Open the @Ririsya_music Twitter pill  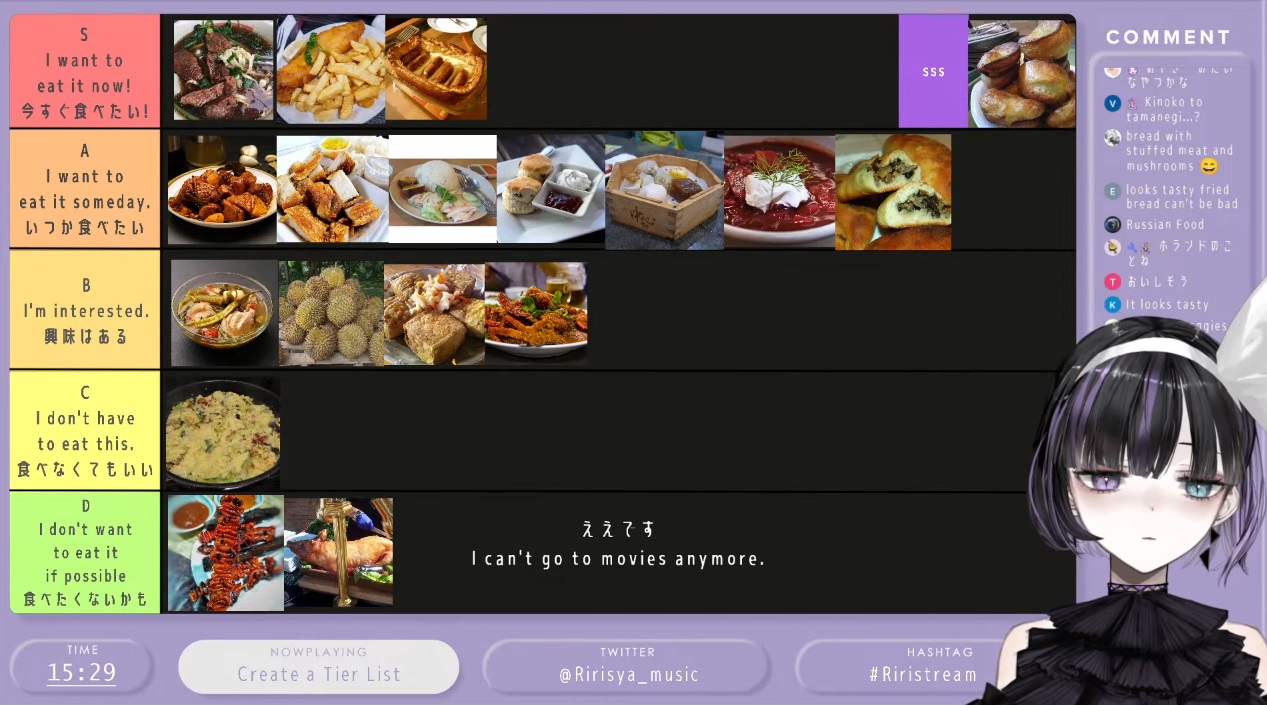tap(628, 666)
